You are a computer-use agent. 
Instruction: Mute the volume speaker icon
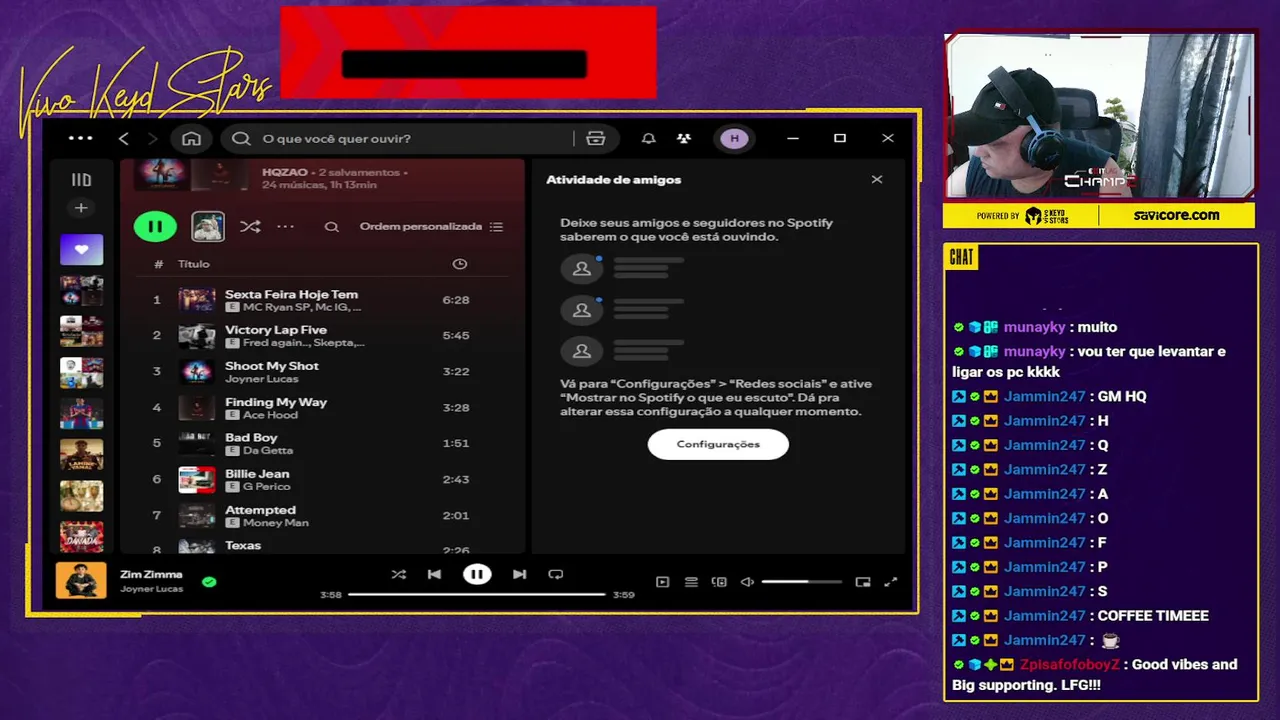pos(747,582)
